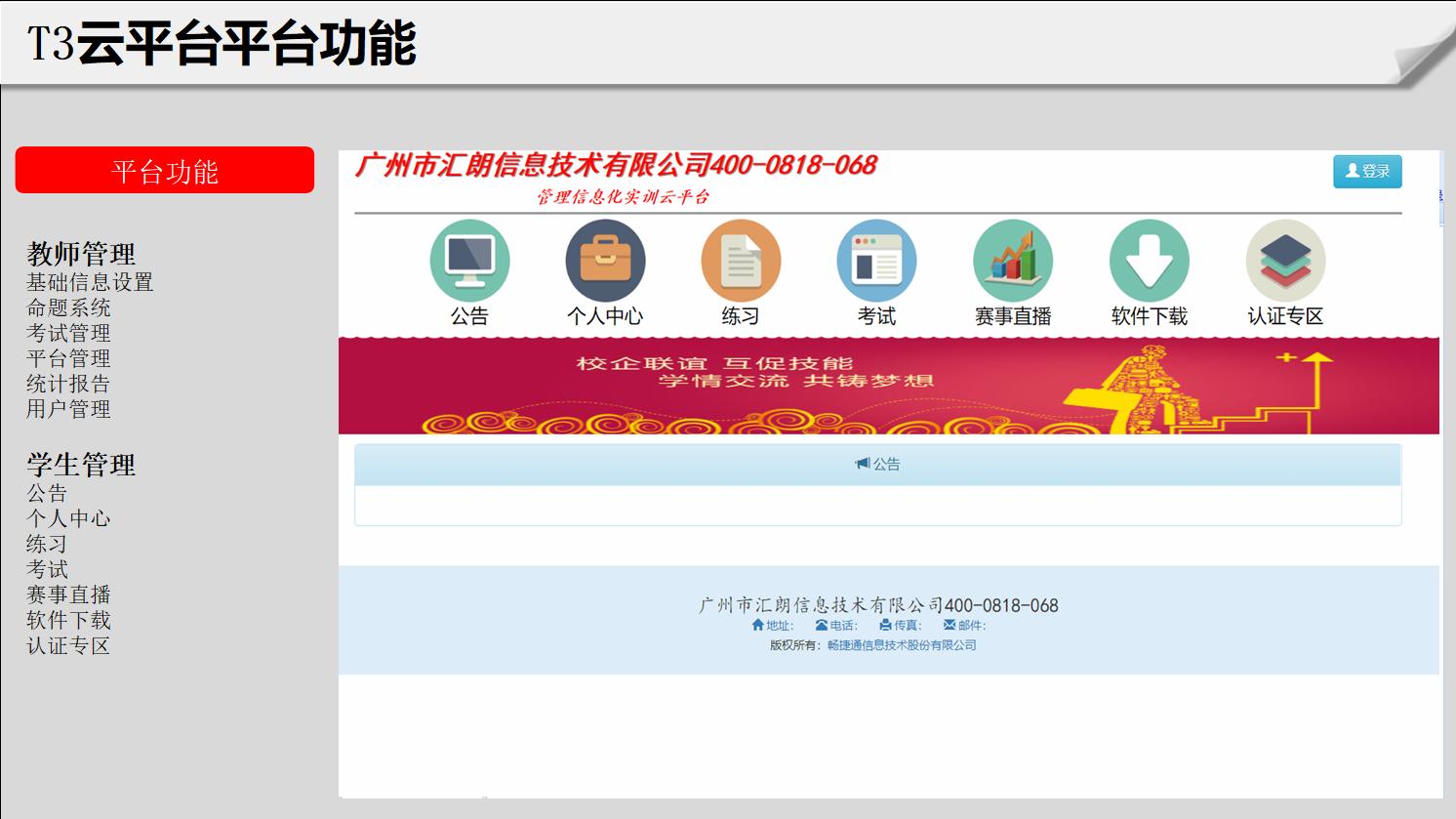Open the 赛事直播 live broadcast icon
Viewport: 1456px width, 819px height.
click(1012, 258)
